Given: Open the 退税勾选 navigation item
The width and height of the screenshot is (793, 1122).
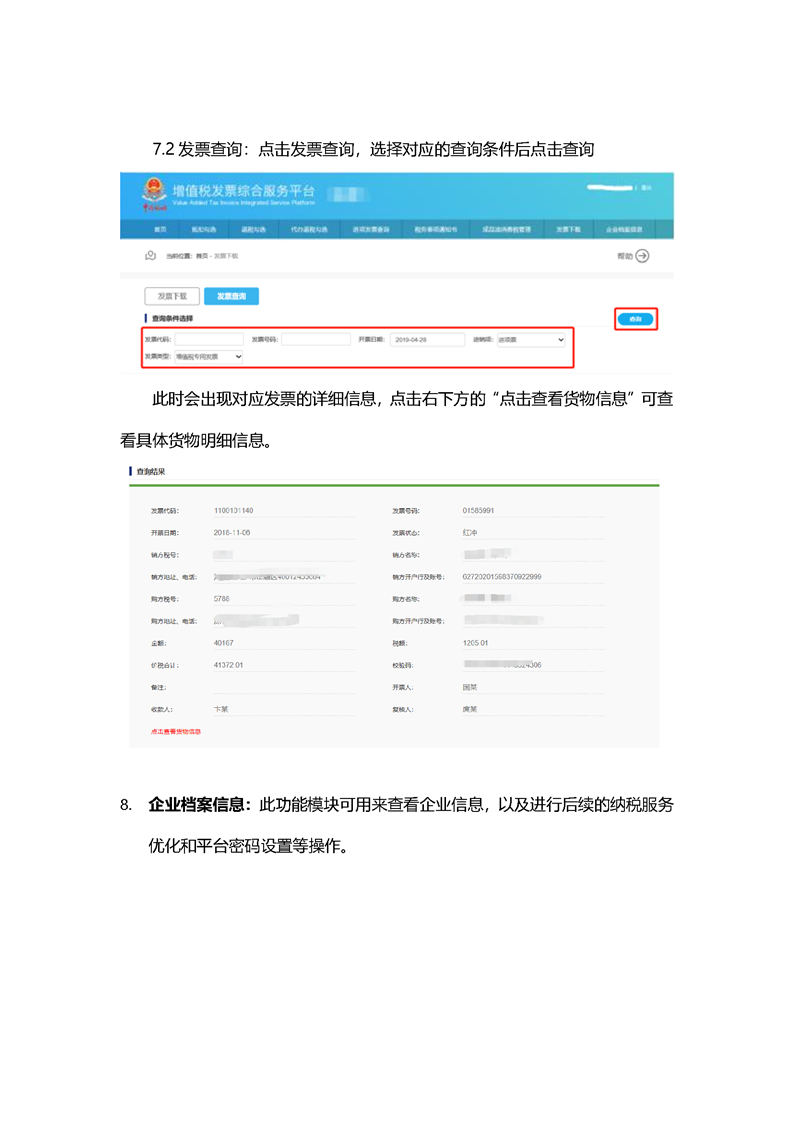Looking at the screenshot, I should (253, 230).
